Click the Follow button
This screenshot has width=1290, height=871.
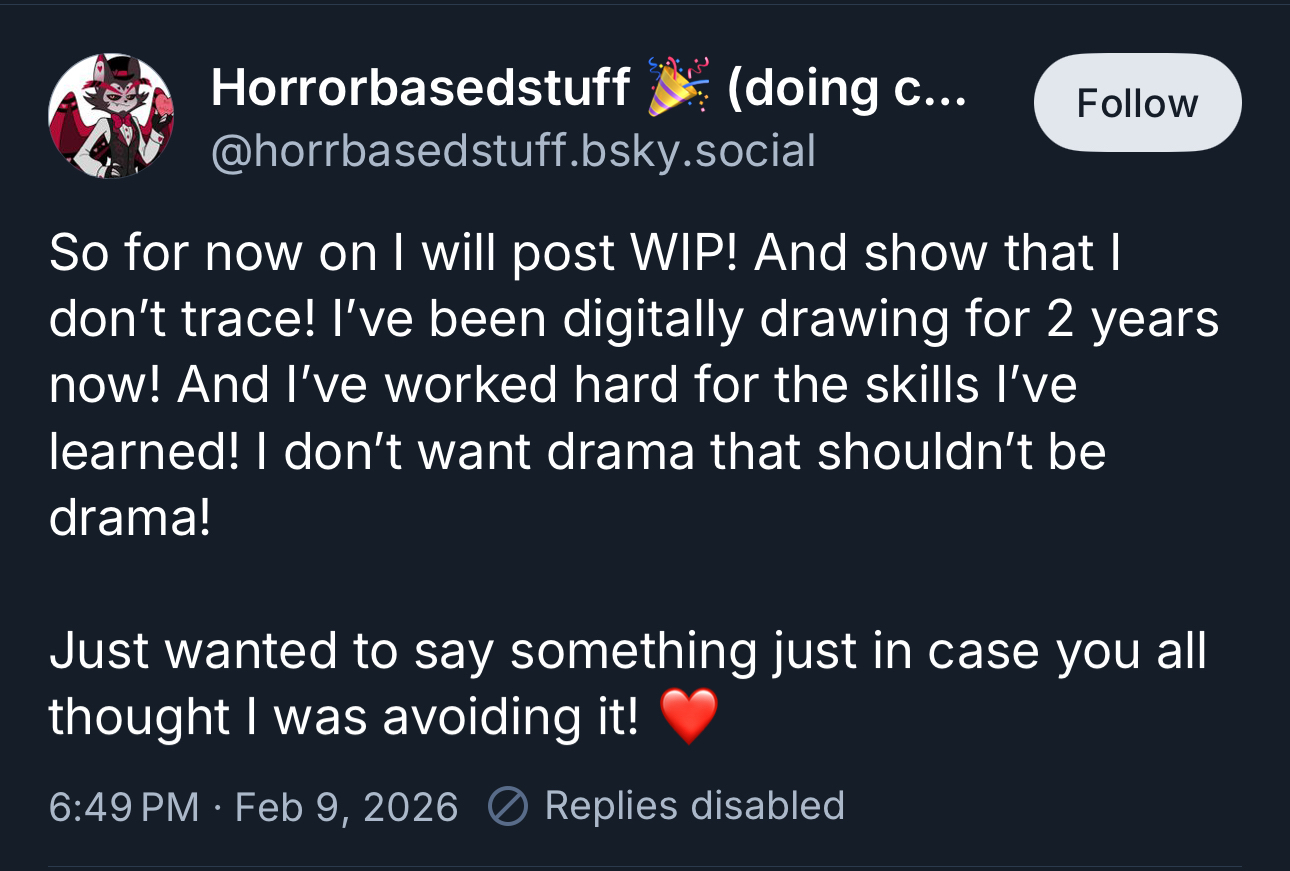tap(1137, 103)
